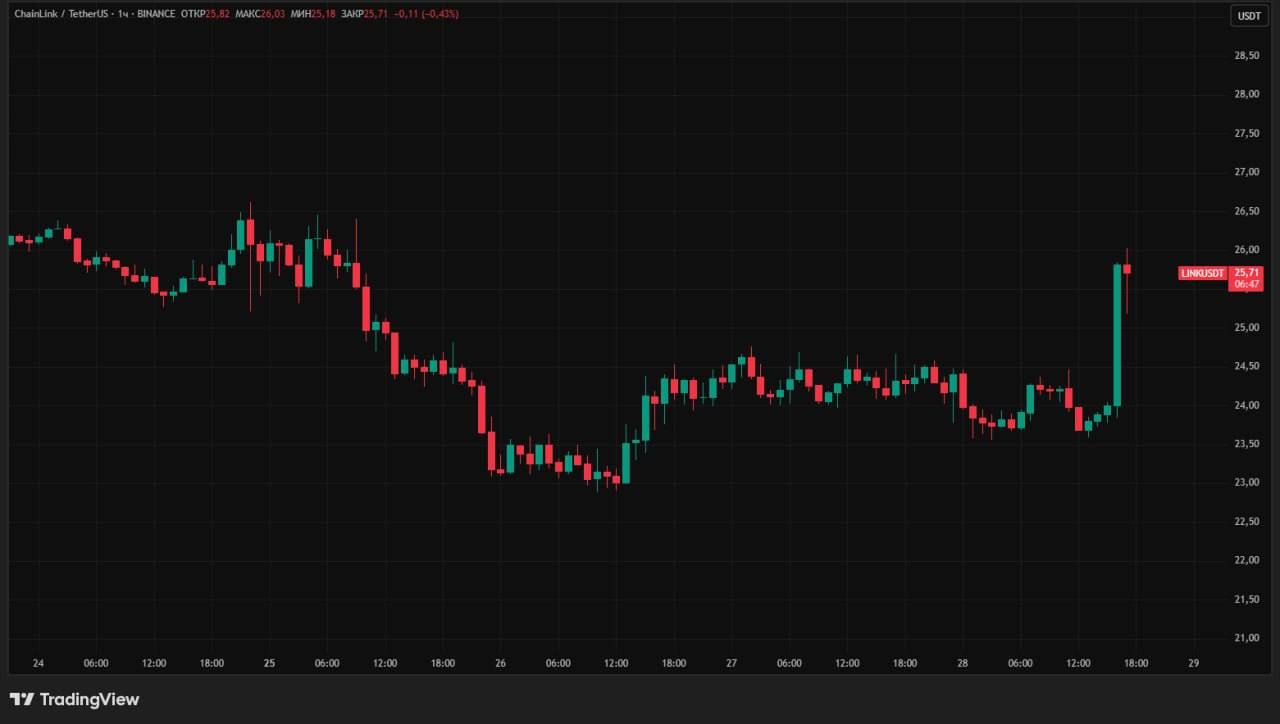Click the 25,00 price axis label
Viewport: 1280px width, 724px height.
coord(1246,327)
